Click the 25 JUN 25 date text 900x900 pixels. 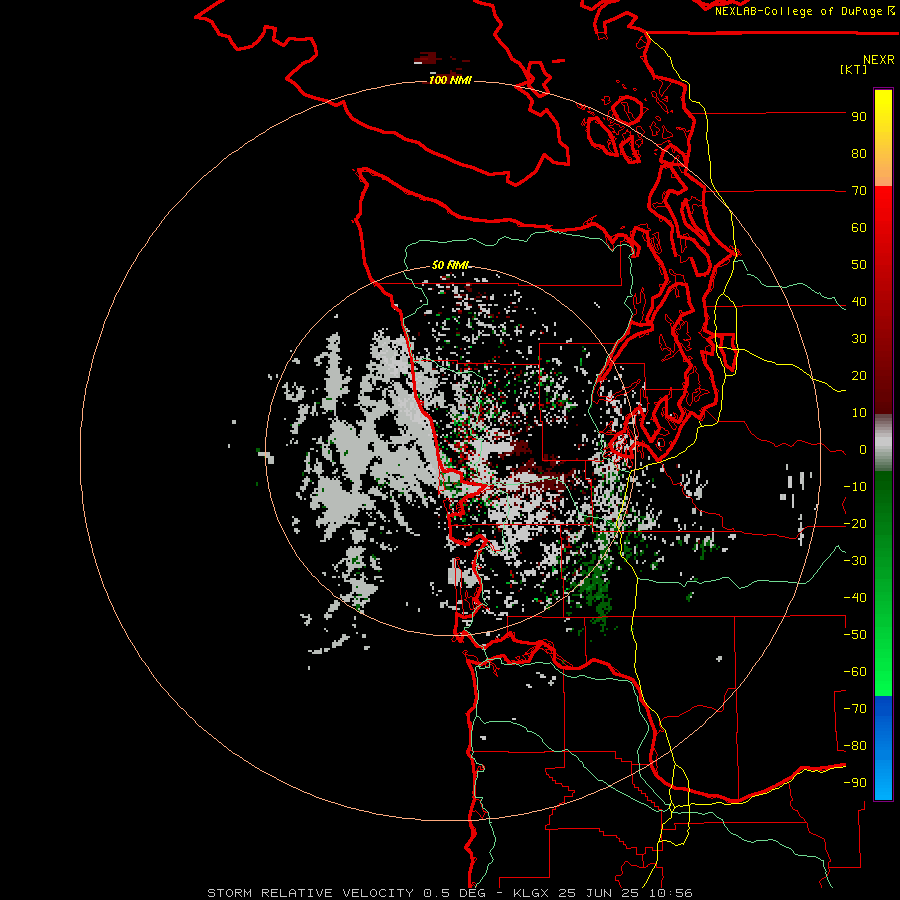600,893
